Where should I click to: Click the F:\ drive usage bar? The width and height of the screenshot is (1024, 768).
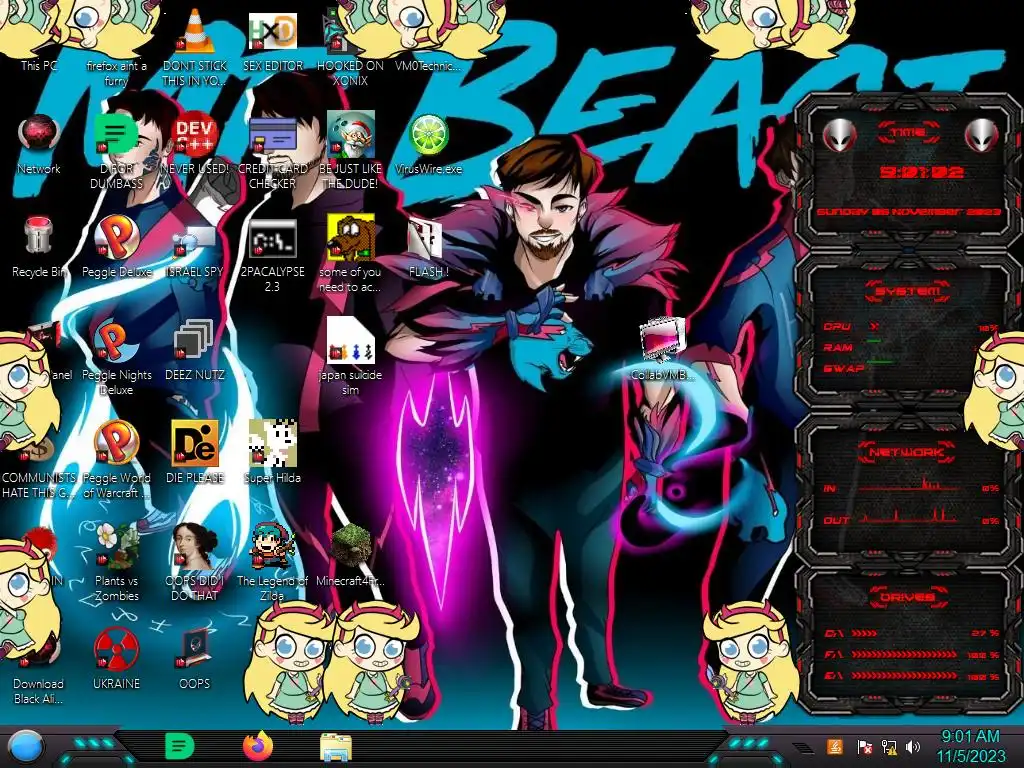coord(912,654)
